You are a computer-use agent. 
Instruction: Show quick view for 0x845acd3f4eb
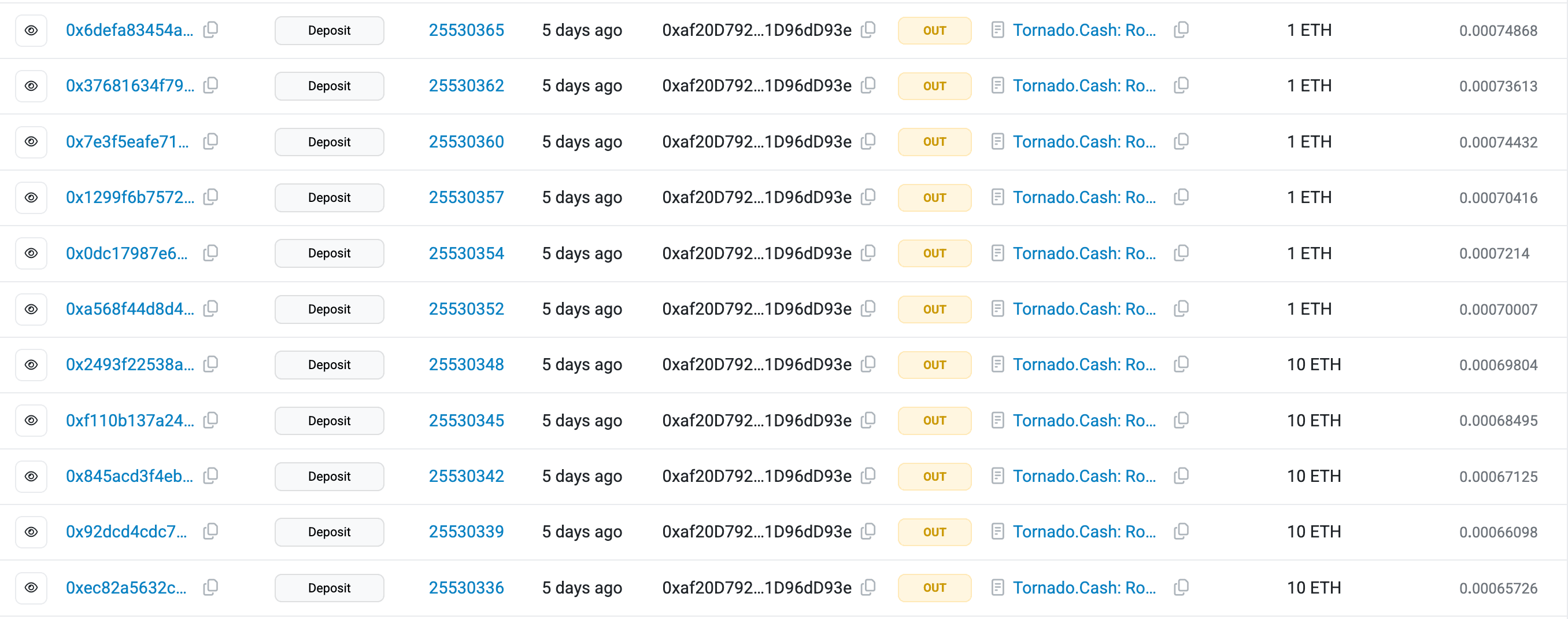(x=31, y=476)
